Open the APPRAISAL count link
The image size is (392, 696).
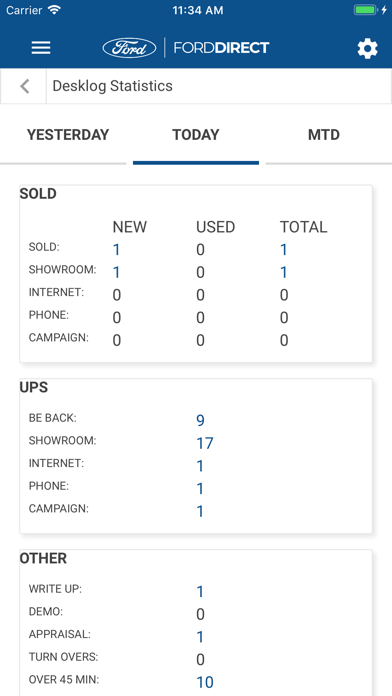pyautogui.click(x=200, y=637)
